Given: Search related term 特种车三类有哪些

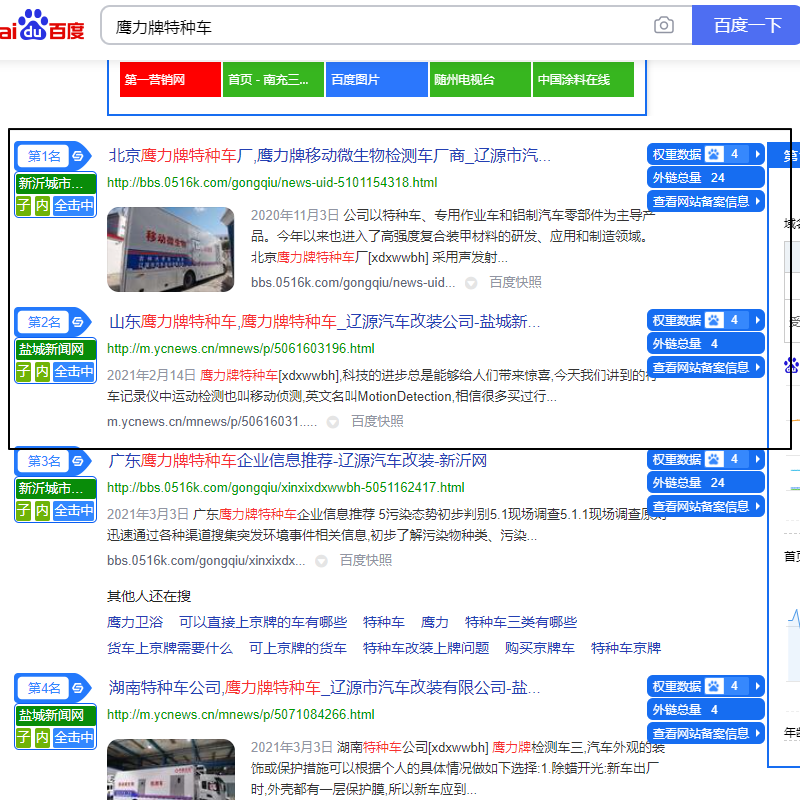Looking at the screenshot, I should pyautogui.click(x=521, y=622).
